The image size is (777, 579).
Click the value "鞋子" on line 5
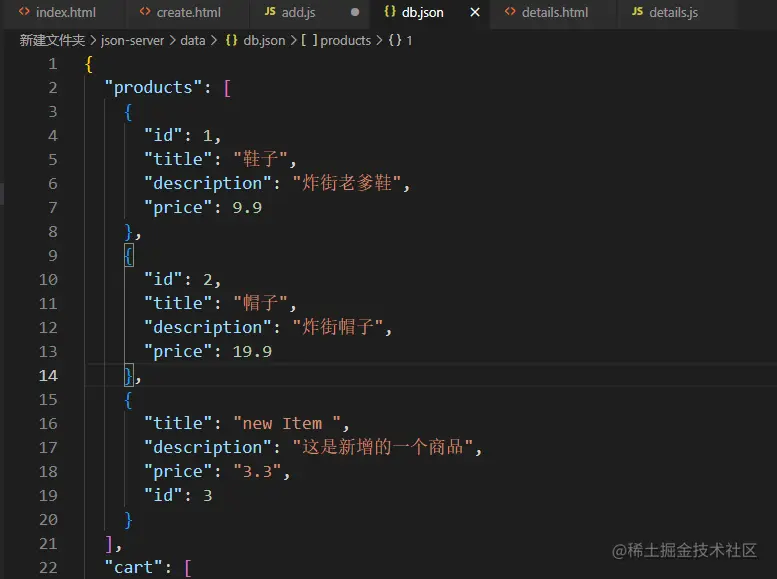260,160
